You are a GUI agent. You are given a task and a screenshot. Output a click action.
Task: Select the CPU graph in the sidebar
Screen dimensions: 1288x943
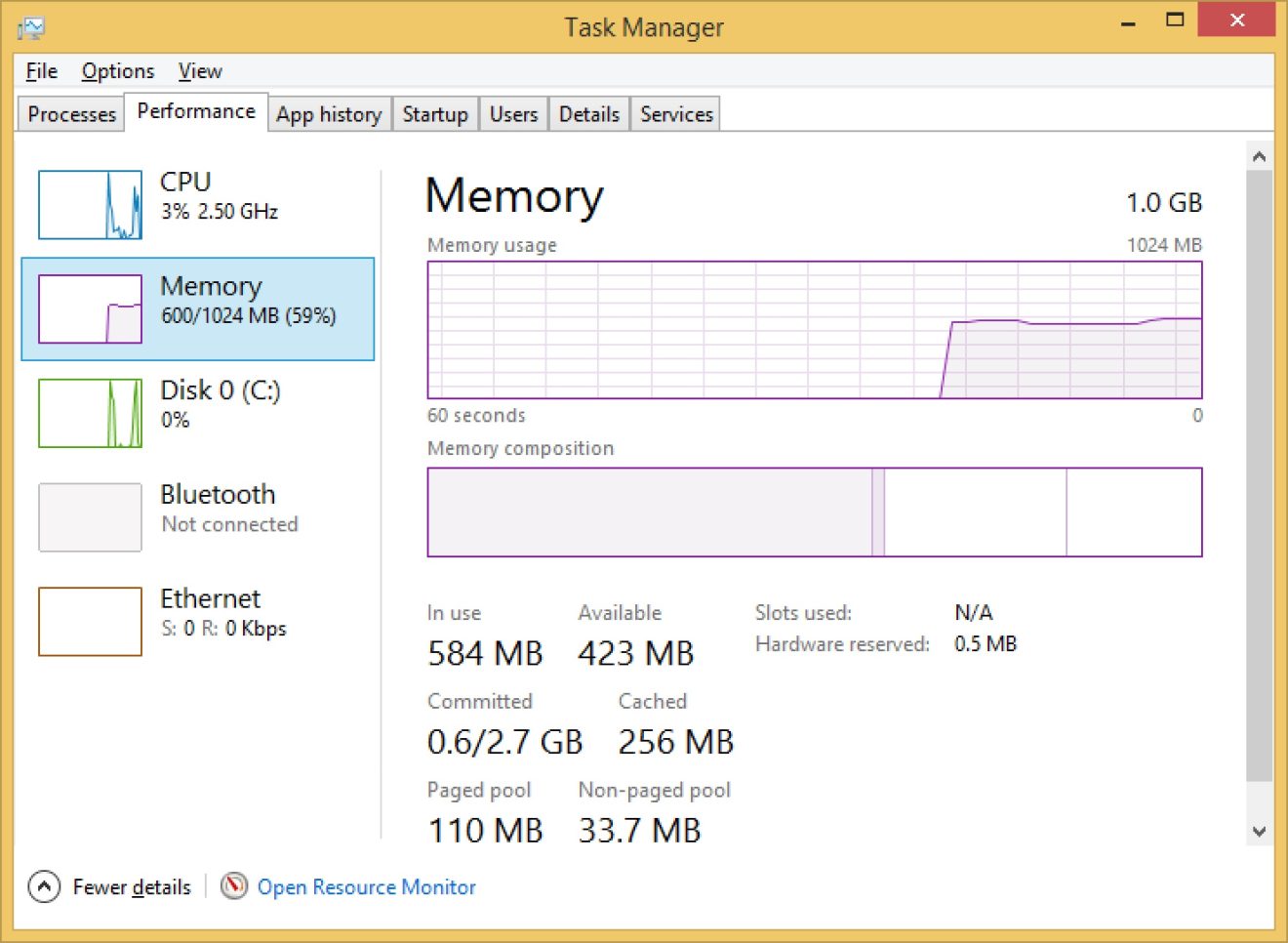point(90,205)
